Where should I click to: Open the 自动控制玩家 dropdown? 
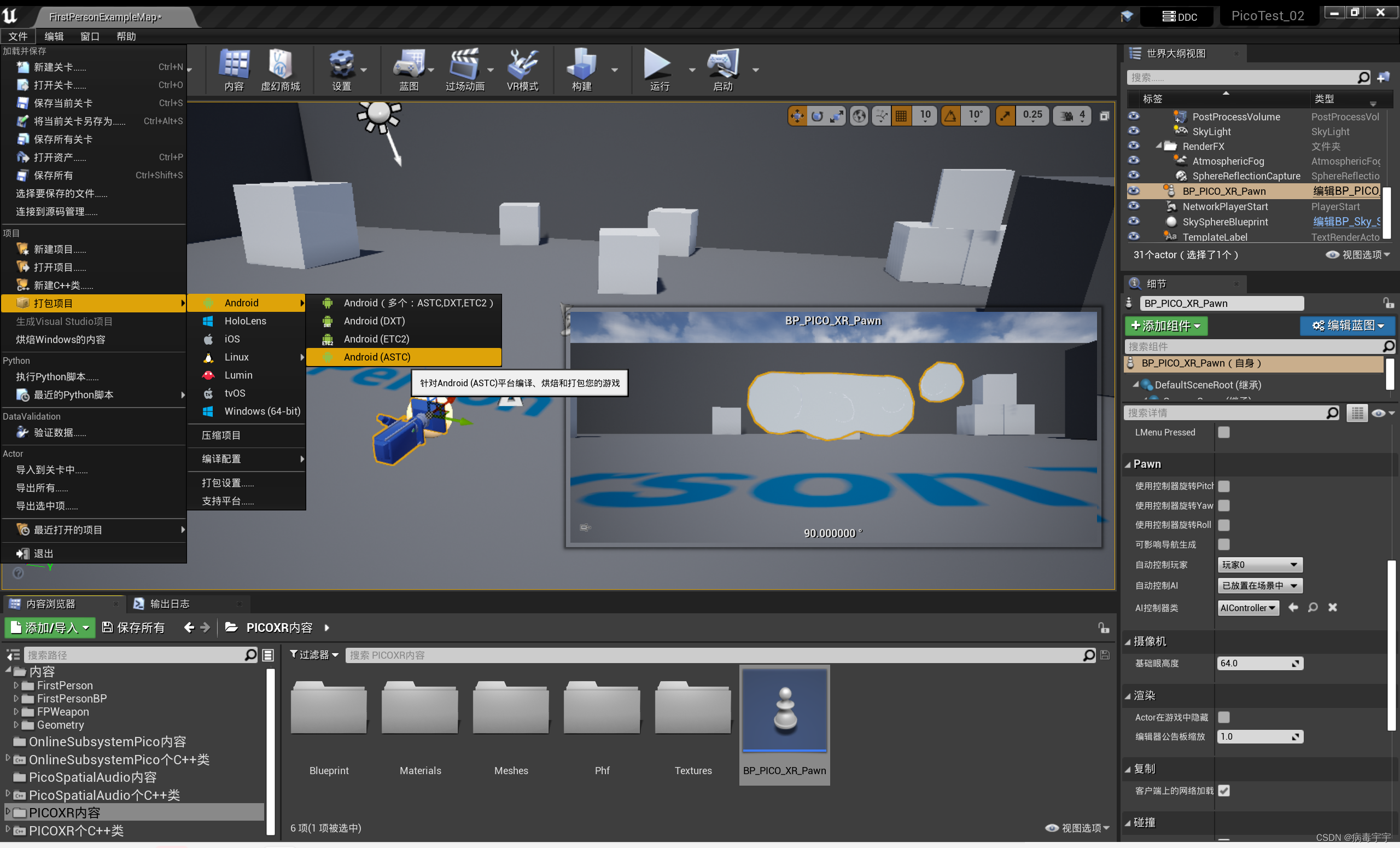tap(1259, 565)
